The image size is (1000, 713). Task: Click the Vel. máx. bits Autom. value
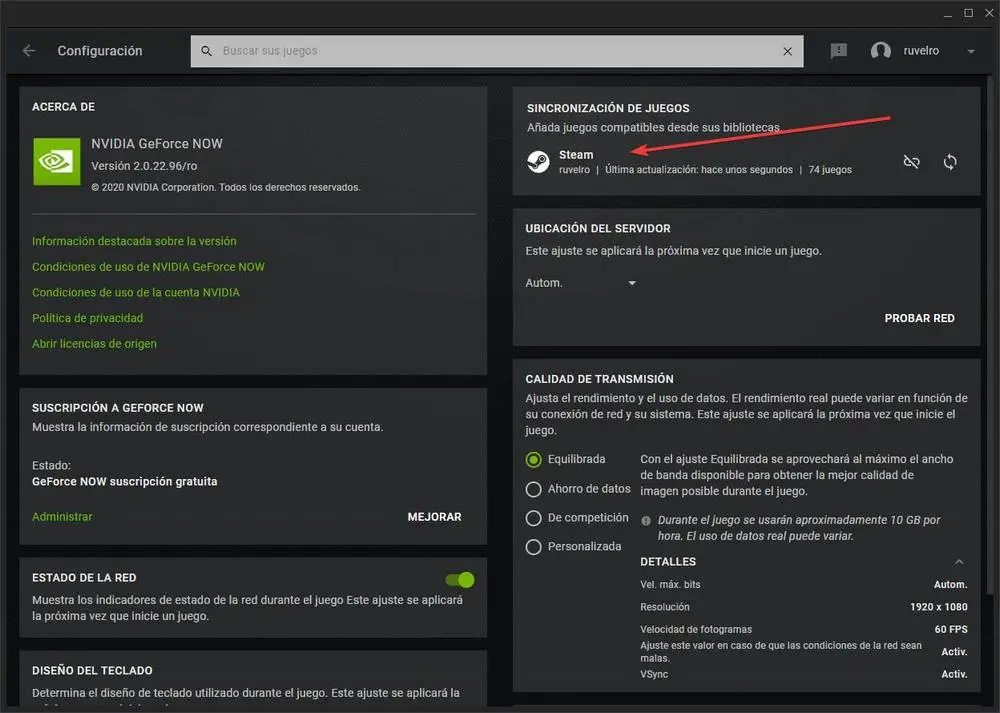950,584
